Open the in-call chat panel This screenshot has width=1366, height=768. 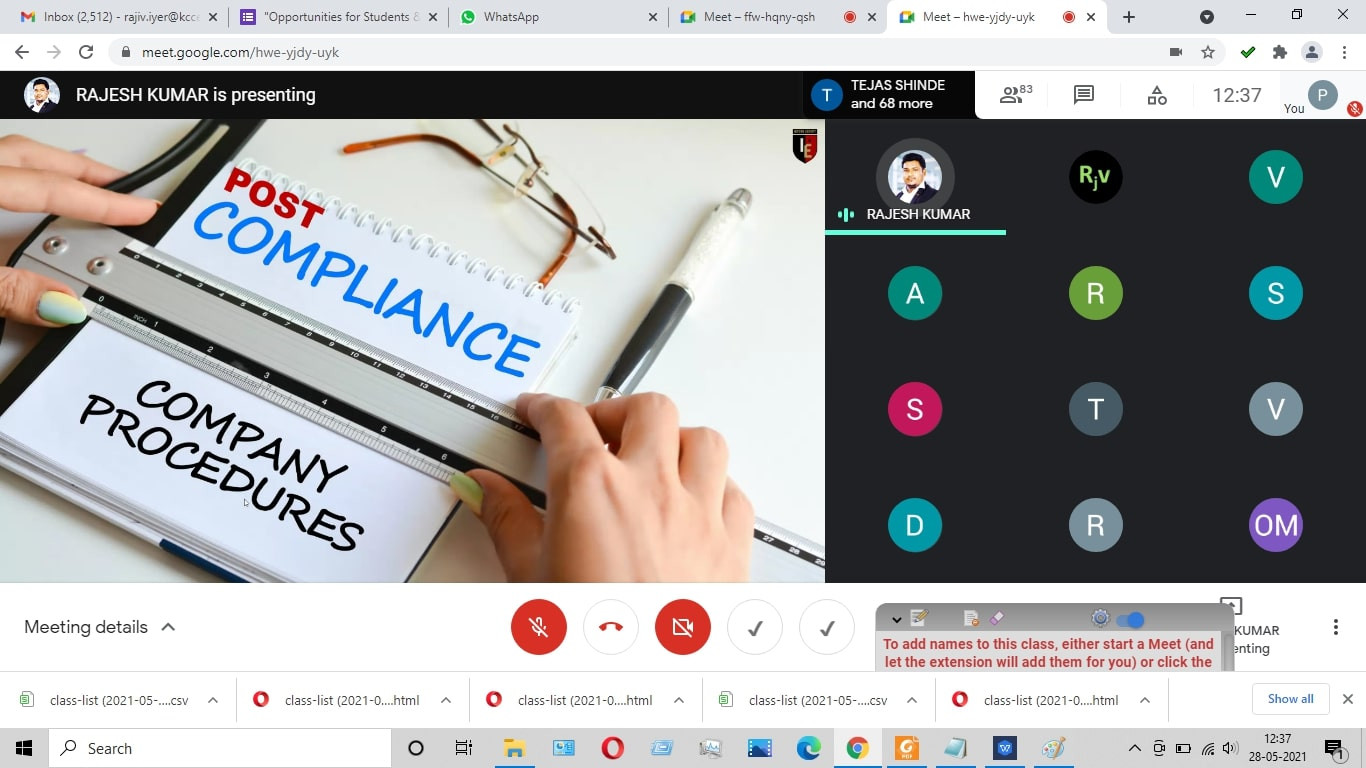point(1083,95)
